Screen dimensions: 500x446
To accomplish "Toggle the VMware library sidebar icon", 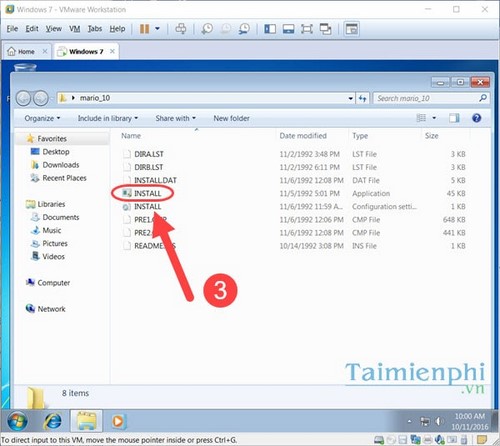I will point(270,29).
